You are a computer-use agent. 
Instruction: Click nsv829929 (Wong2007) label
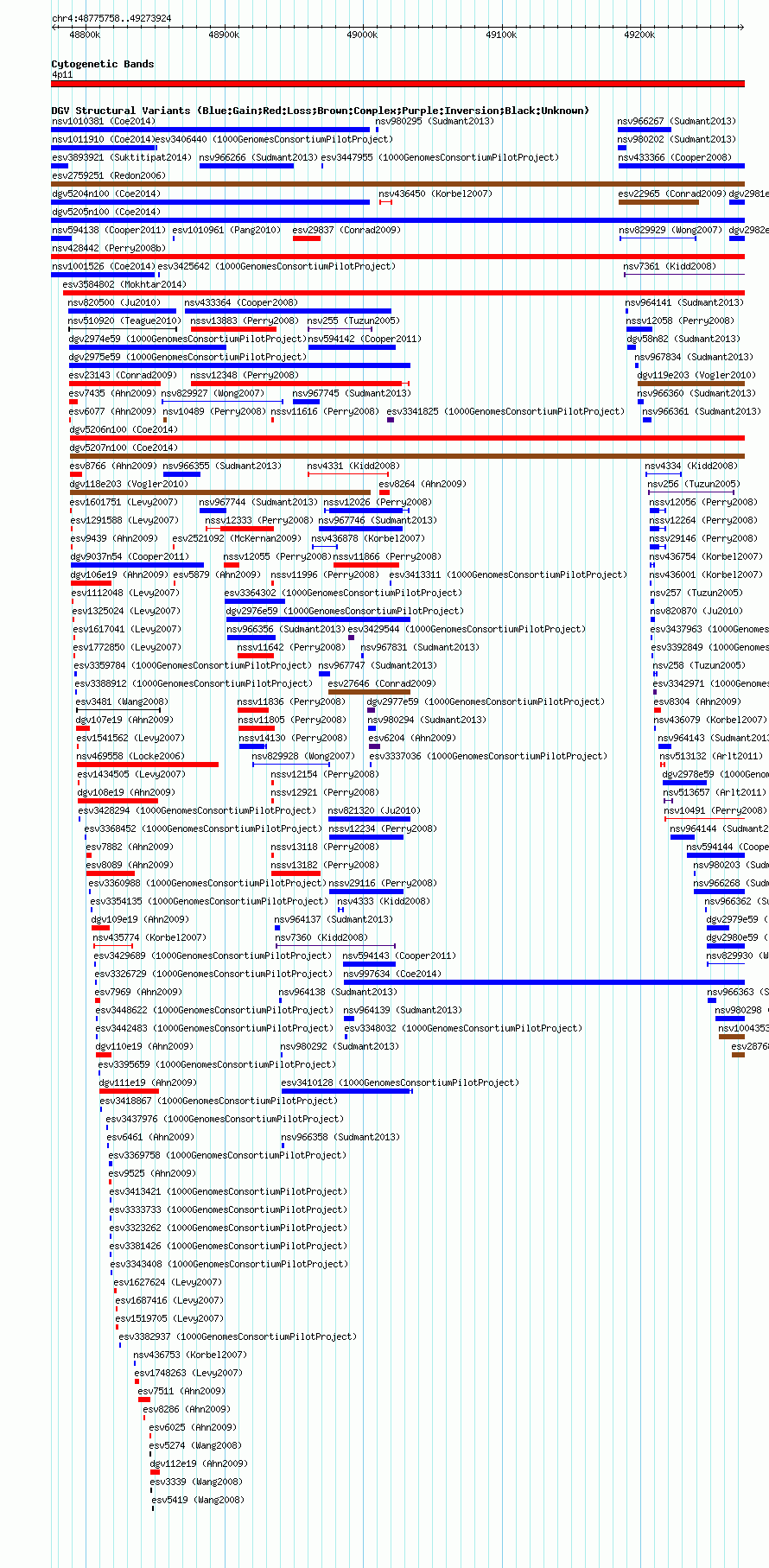coord(670,230)
